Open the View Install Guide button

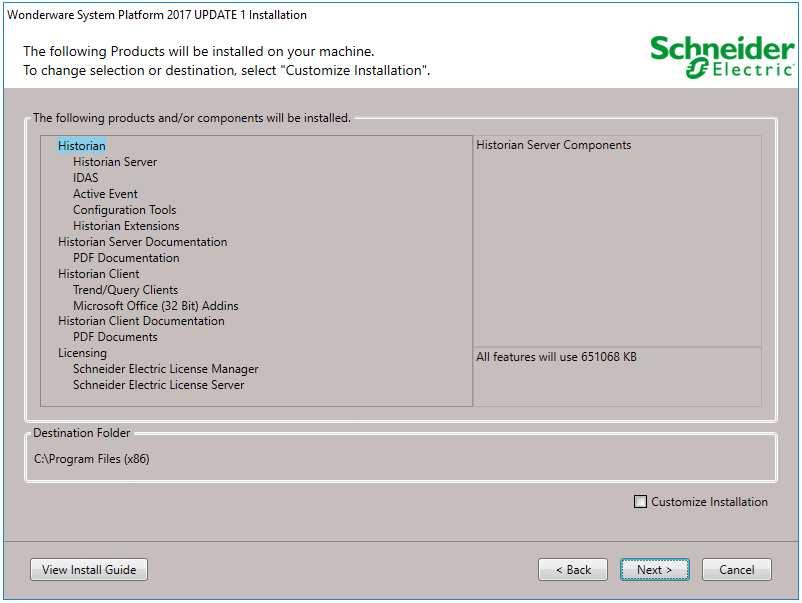(x=89, y=569)
